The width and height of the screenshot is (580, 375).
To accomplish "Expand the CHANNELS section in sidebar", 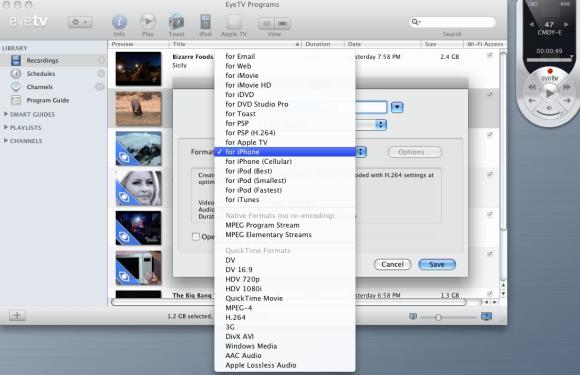I will pos(6,141).
